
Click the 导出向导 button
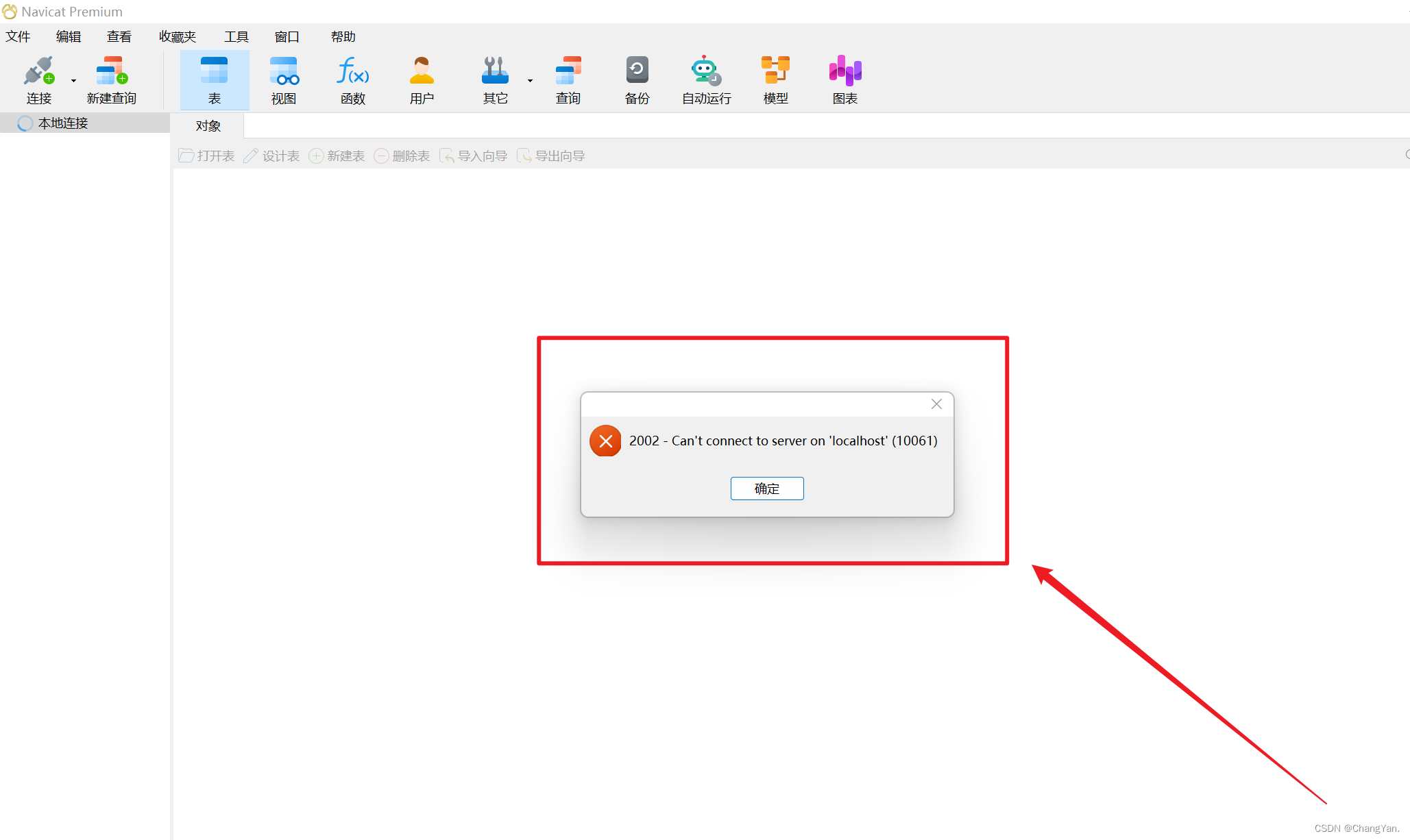(551, 156)
